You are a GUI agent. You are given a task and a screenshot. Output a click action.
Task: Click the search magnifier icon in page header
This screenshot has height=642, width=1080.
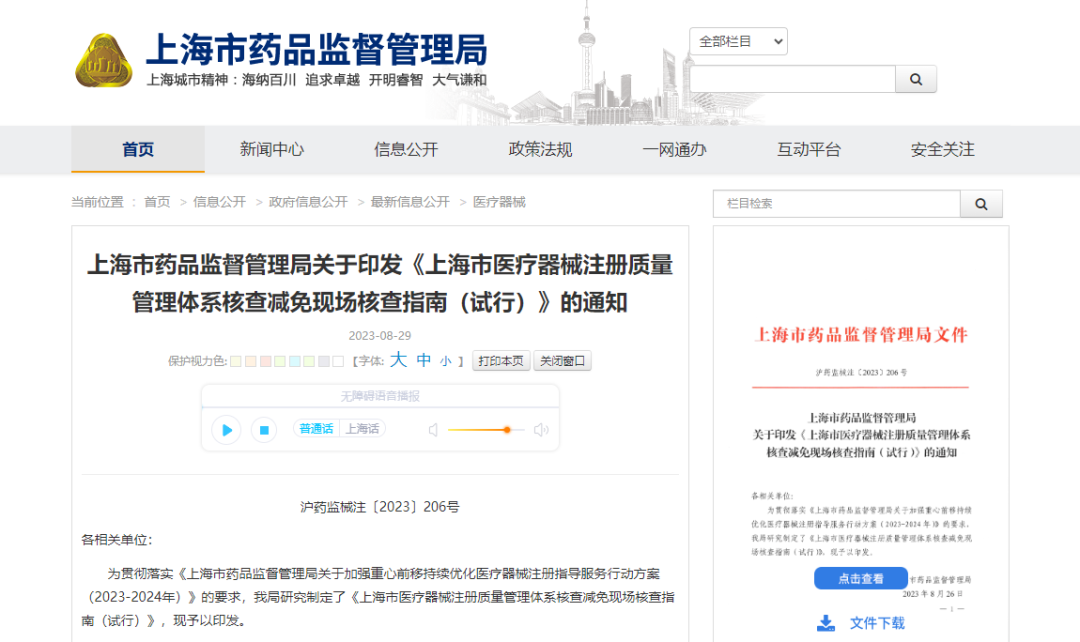[916, 78]
